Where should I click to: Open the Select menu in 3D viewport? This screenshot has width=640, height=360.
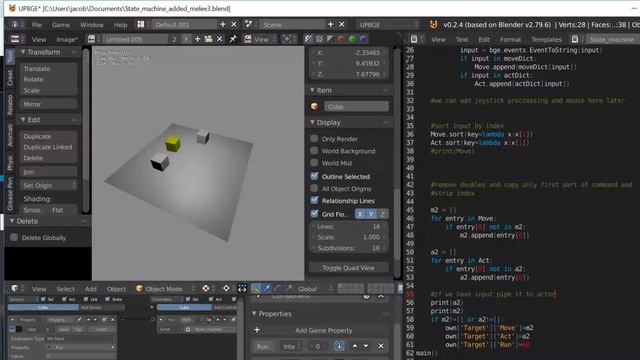(x=65, y=289)
